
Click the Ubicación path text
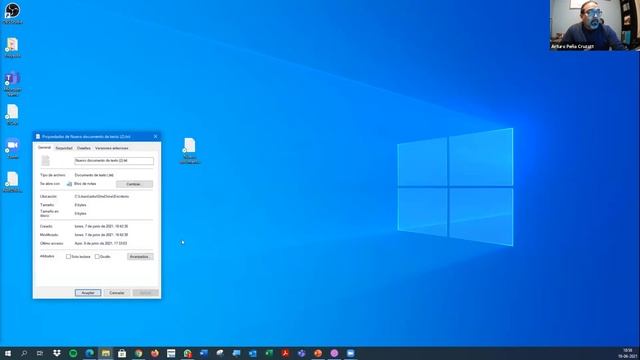tap(102, 196)
